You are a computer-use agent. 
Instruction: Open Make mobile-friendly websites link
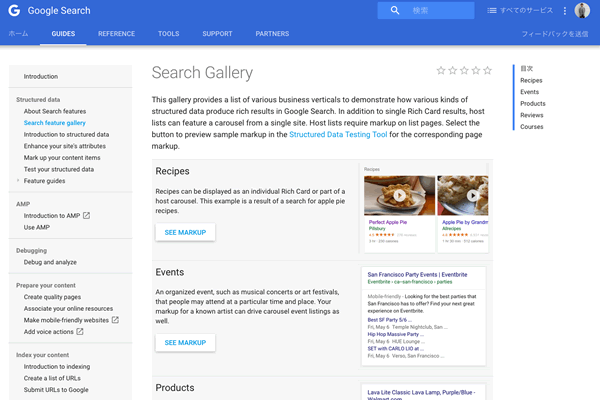[x=66, y=320]
